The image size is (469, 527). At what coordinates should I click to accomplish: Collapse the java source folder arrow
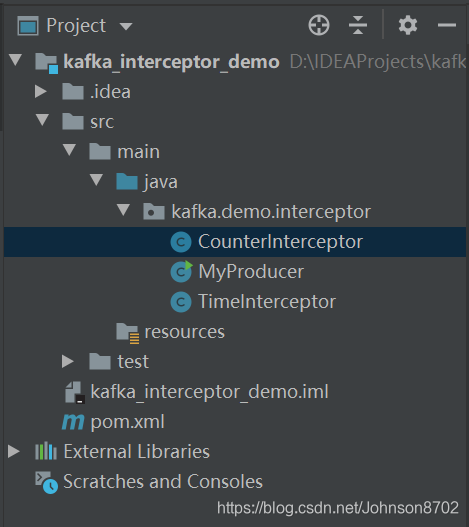pos(96,180)
